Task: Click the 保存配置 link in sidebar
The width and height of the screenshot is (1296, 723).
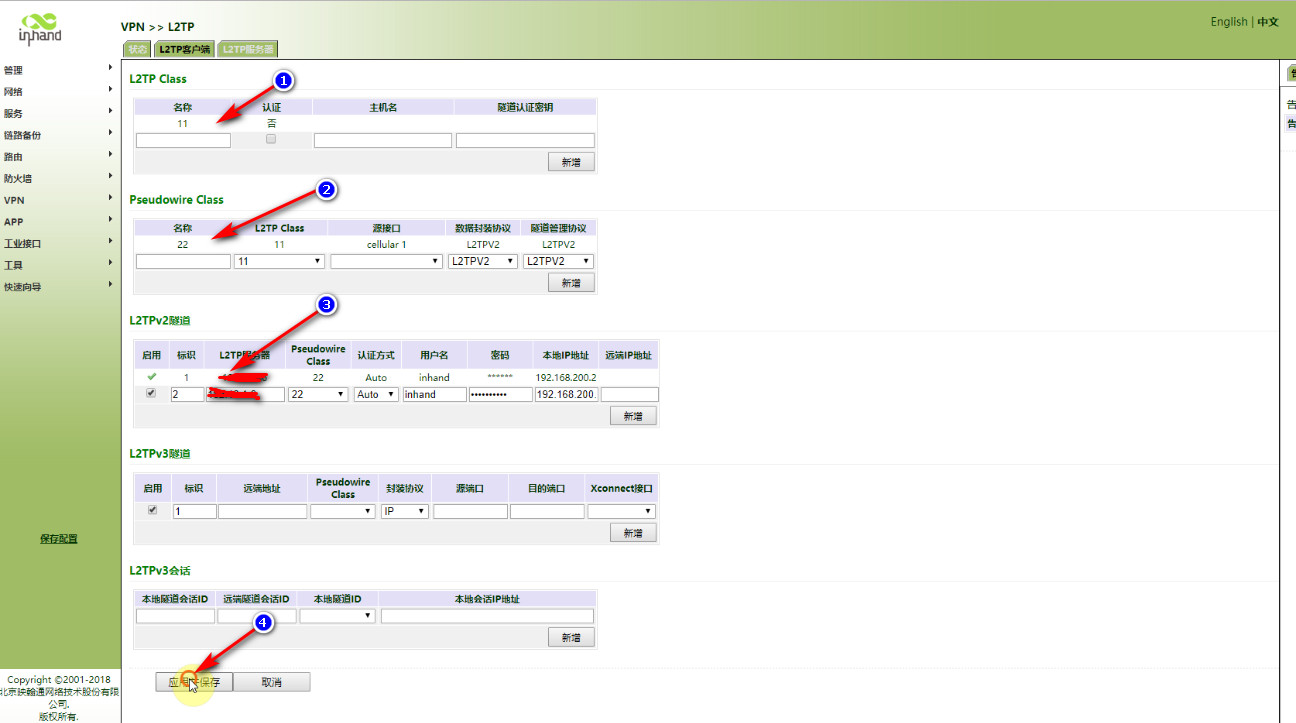Action: (58, 539)
